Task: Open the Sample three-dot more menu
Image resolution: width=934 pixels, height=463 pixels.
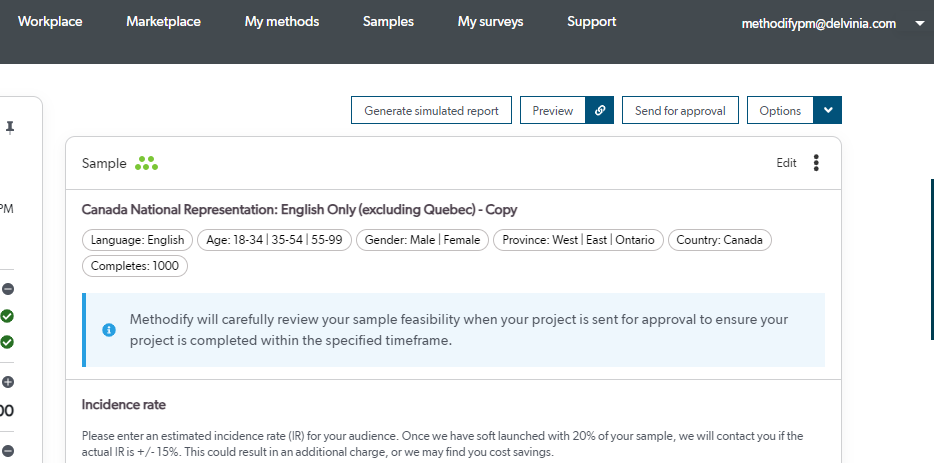Action: tap(816, 163)
